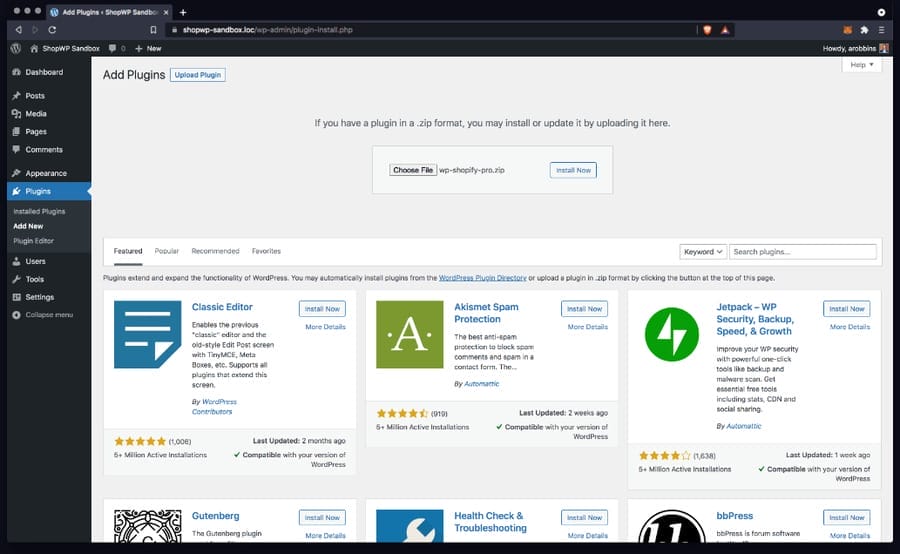This screenshot has height=554, width=900.
Task: Install the uploaded wp-shopify-pro.zip
Action: (x=573, y=170)
